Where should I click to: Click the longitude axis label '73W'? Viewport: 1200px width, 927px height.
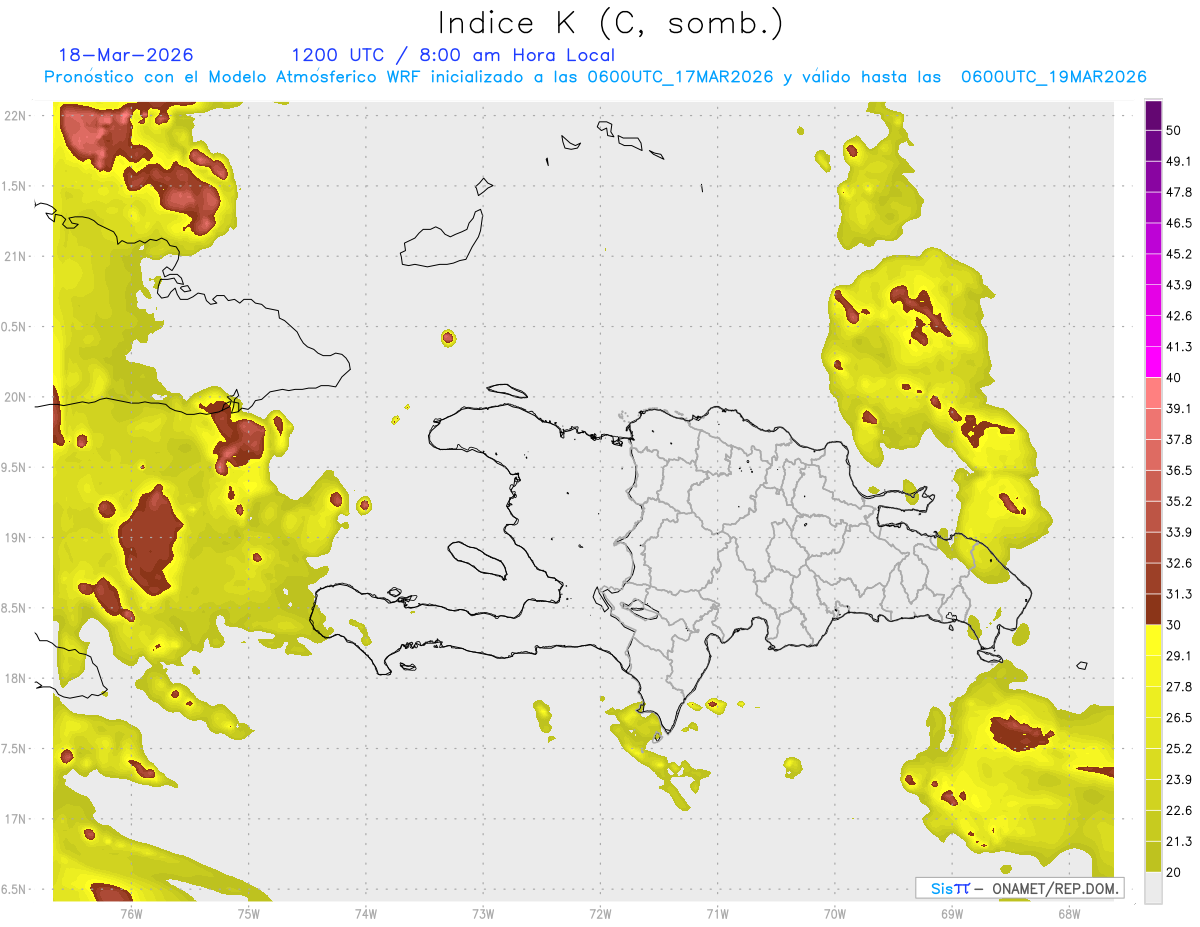coord(483,914)
